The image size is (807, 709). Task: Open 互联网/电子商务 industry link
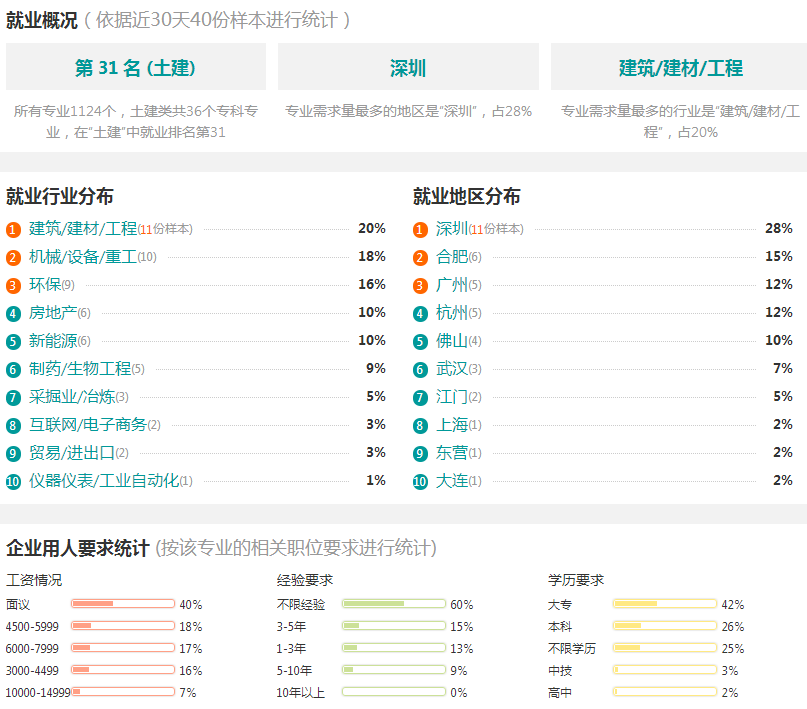click(x=88, y=424)
